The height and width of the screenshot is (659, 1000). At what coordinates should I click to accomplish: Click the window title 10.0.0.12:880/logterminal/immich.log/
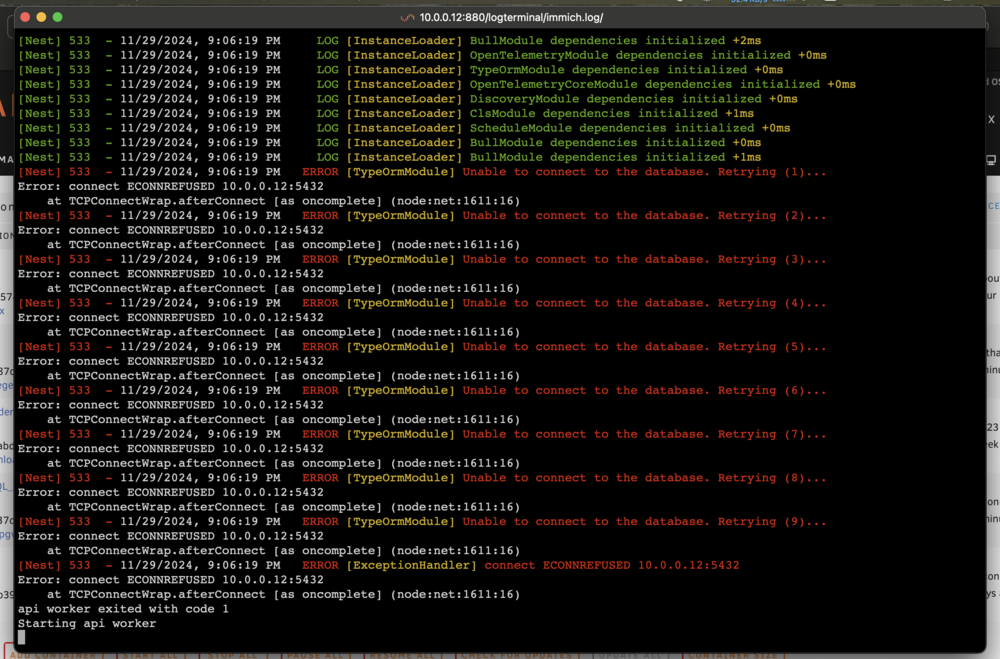click(x=511, y=18)
